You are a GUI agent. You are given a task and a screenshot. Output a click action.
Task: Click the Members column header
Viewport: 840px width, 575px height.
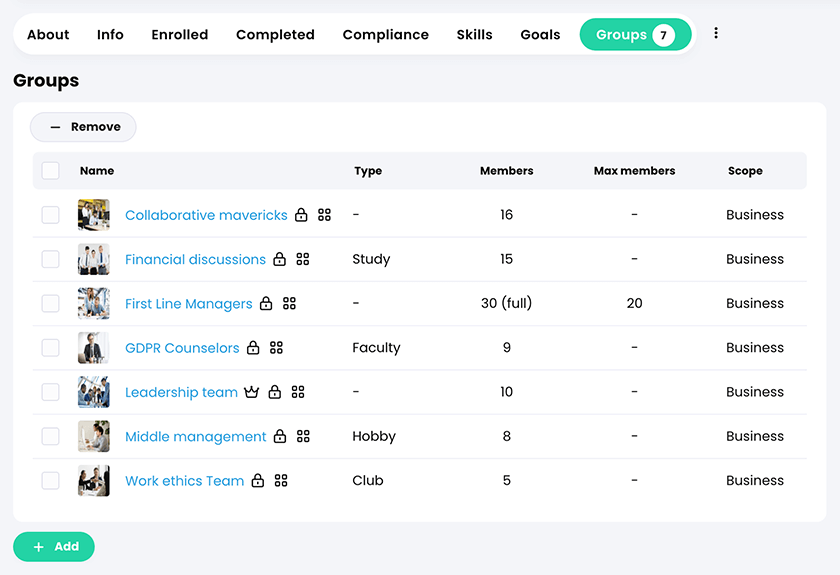pyautogui.click(x=507, y=171)
